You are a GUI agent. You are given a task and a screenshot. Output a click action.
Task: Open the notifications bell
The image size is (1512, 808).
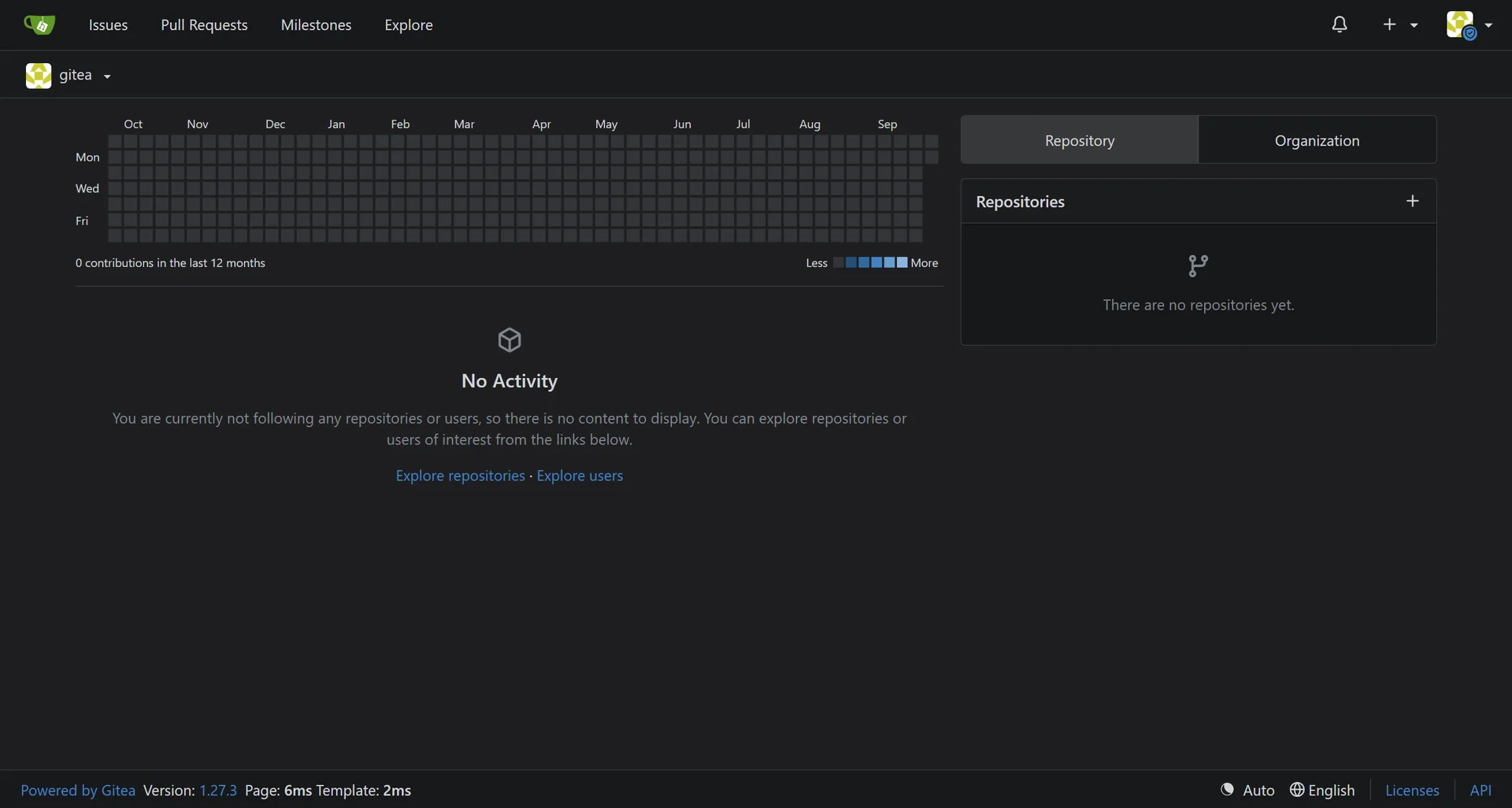pos(1340,24)
